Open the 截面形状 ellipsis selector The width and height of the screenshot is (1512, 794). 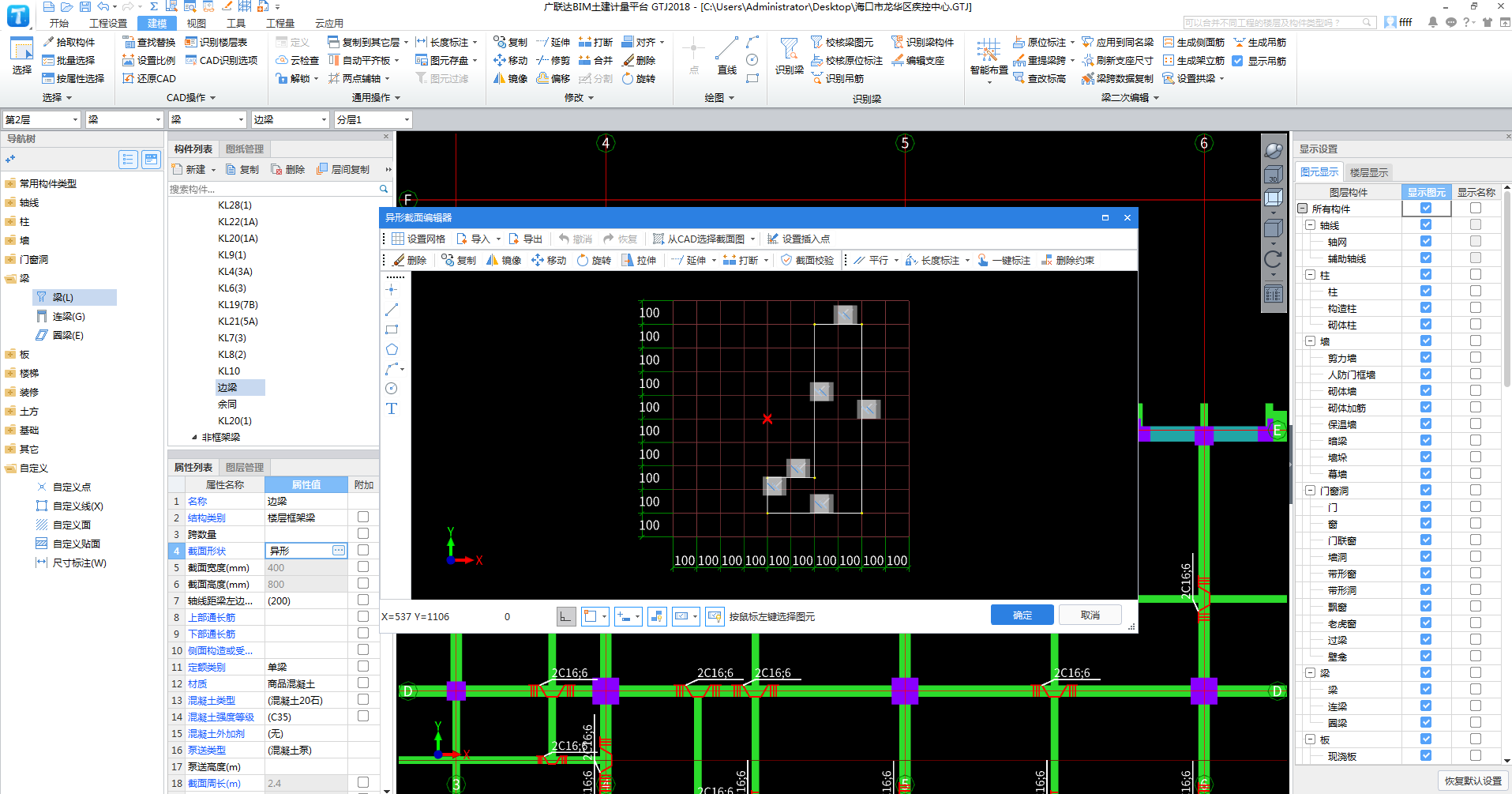(339, 550)
